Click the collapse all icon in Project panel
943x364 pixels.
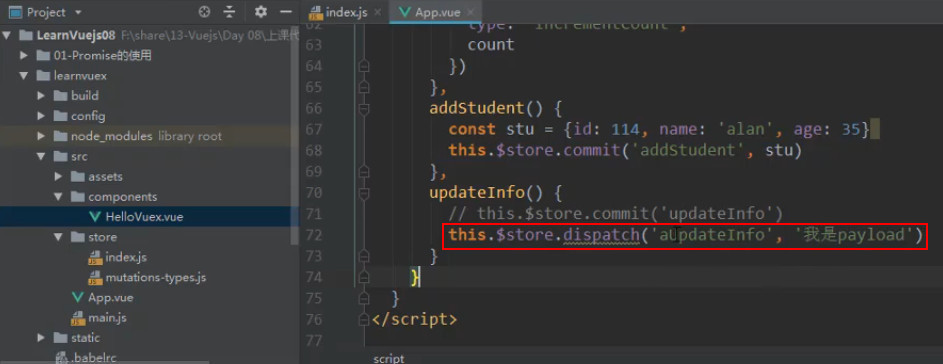pyautogui.click(x=229, y=11)
